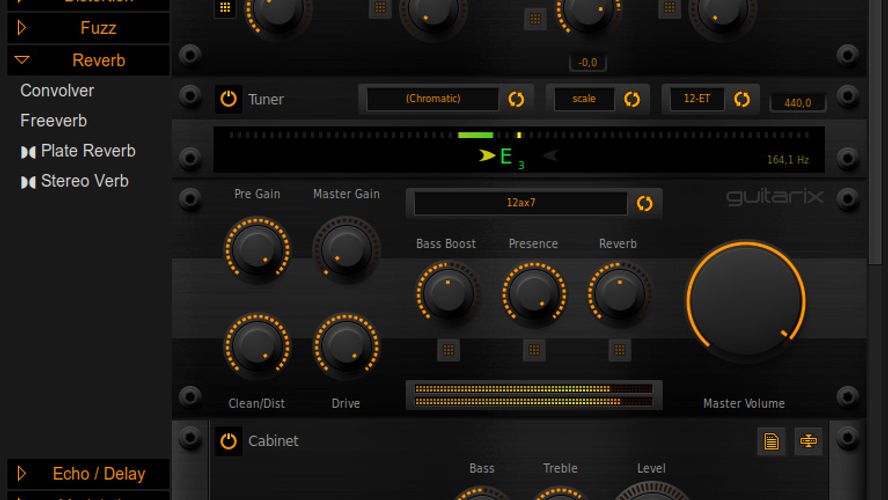Select the Plate Reverb effect

[78, 151]
